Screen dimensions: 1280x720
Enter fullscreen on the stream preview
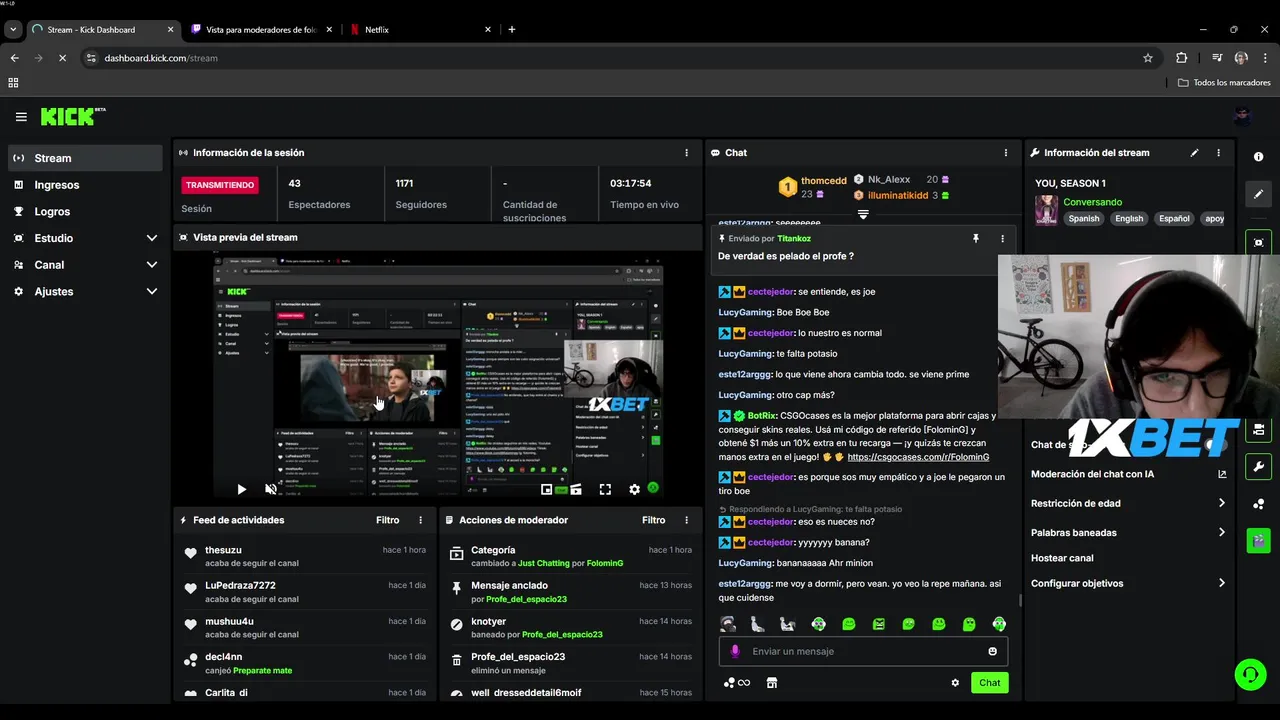605,489
